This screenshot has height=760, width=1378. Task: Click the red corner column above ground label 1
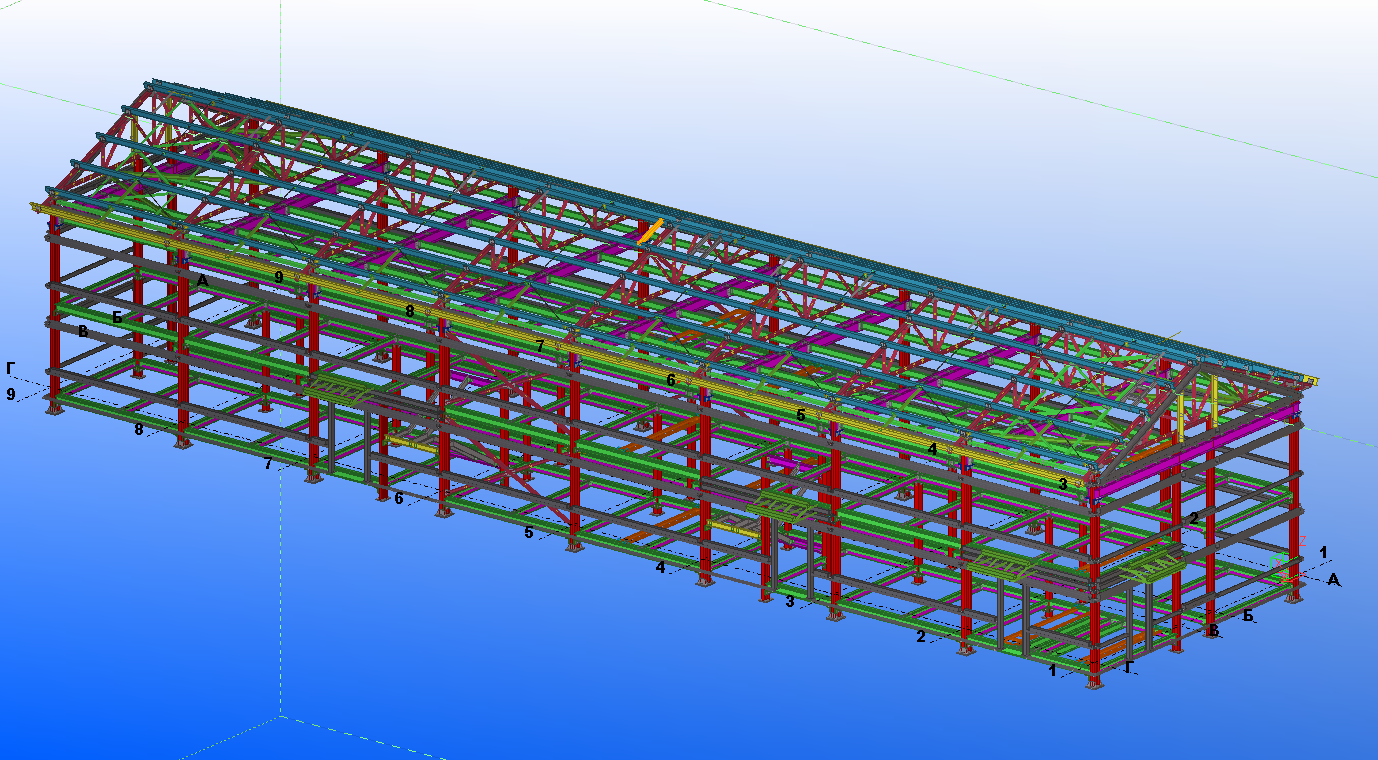coord(1093,600)
